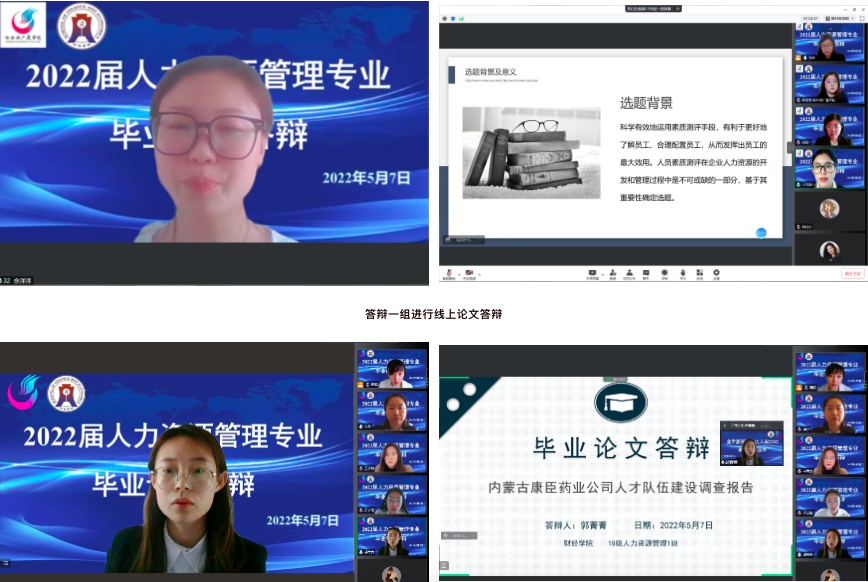Click the red leave meeting button
The height and width of the screenshot is (582, 868).
(x=852, y=274)
